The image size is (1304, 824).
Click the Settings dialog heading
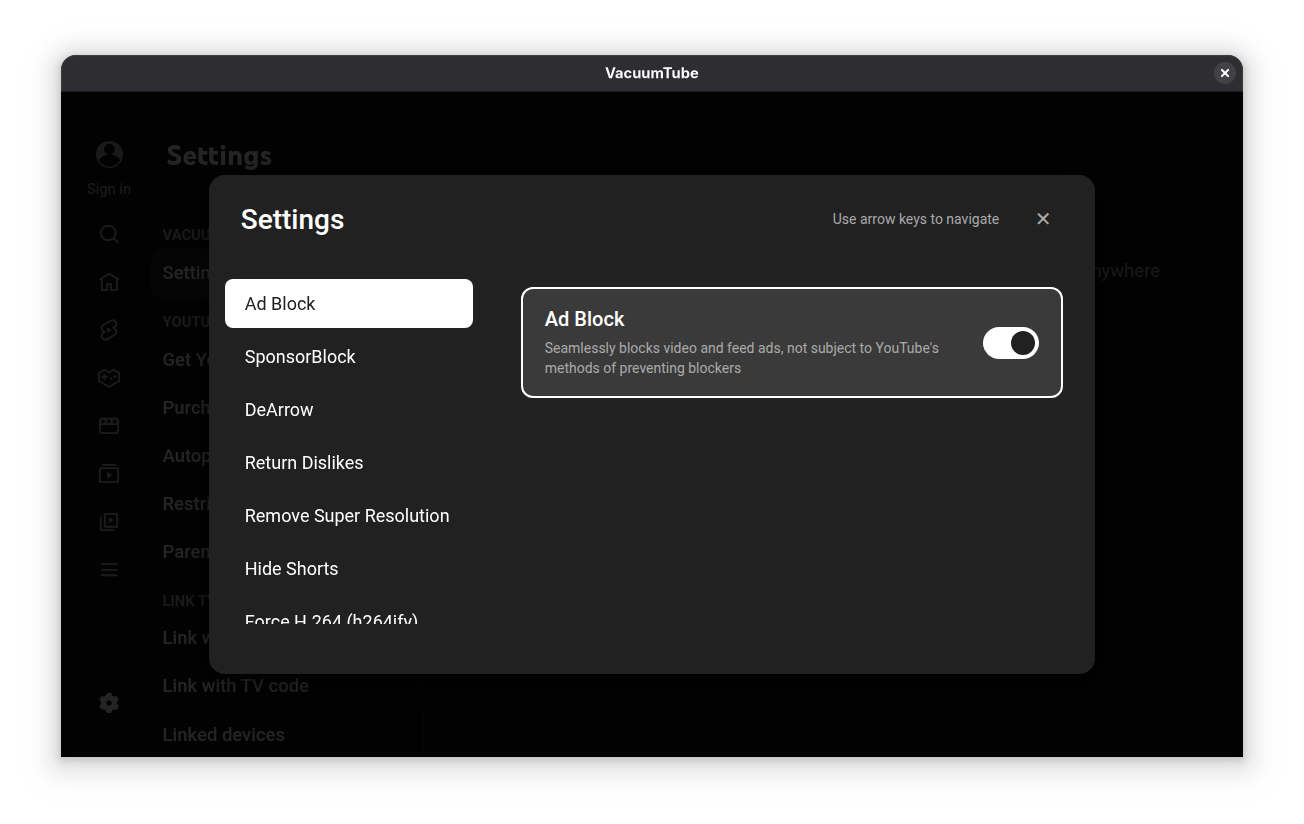pyautogui.click(x=292, y=219)
